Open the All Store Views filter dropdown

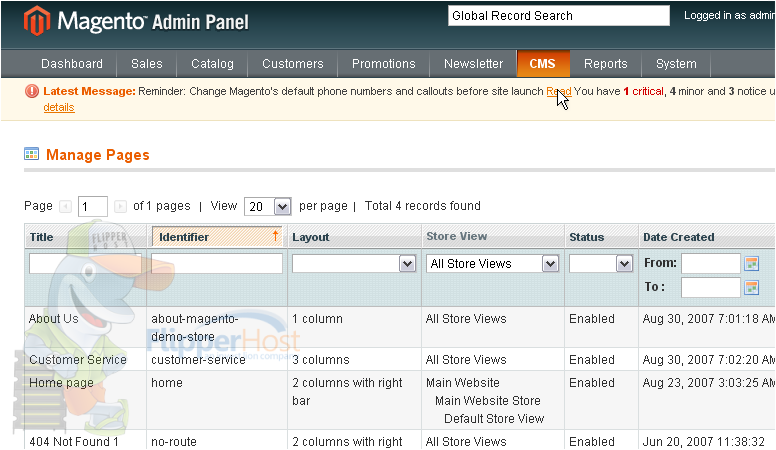(x=492, y=264)
